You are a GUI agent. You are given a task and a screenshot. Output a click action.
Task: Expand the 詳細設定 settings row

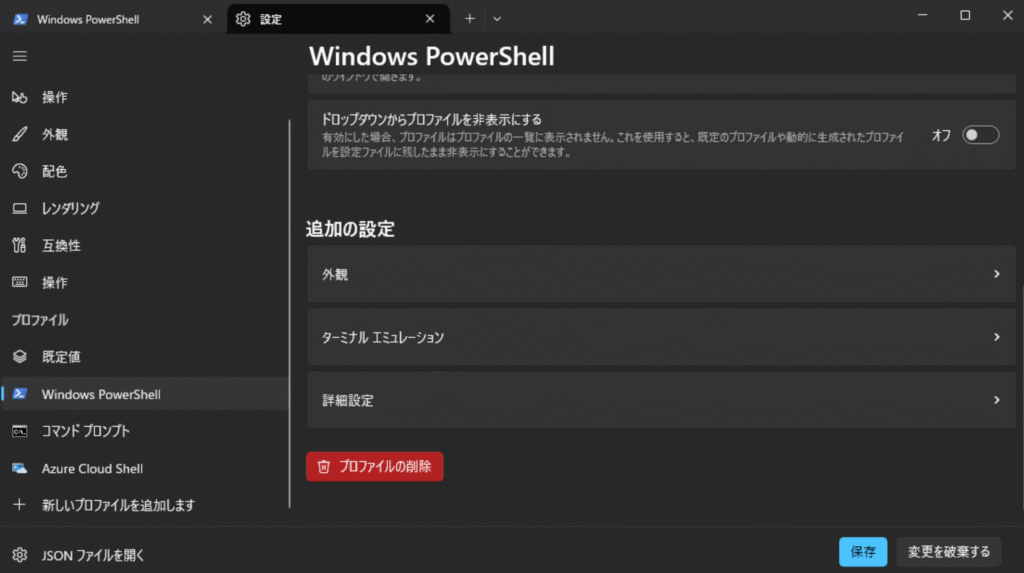coord(660,400)
